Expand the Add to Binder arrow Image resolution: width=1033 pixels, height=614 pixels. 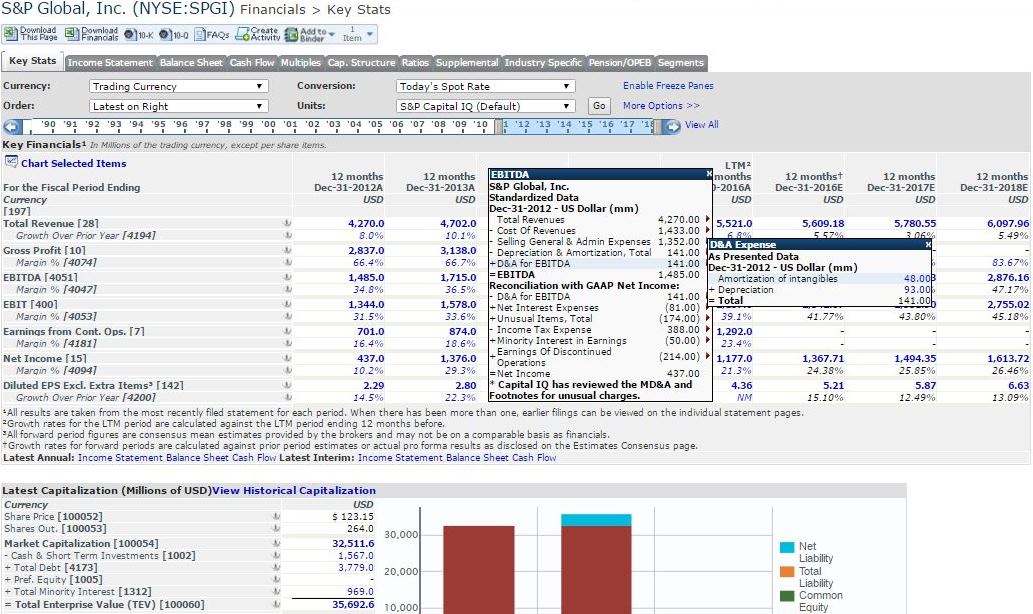coord(331,34)
